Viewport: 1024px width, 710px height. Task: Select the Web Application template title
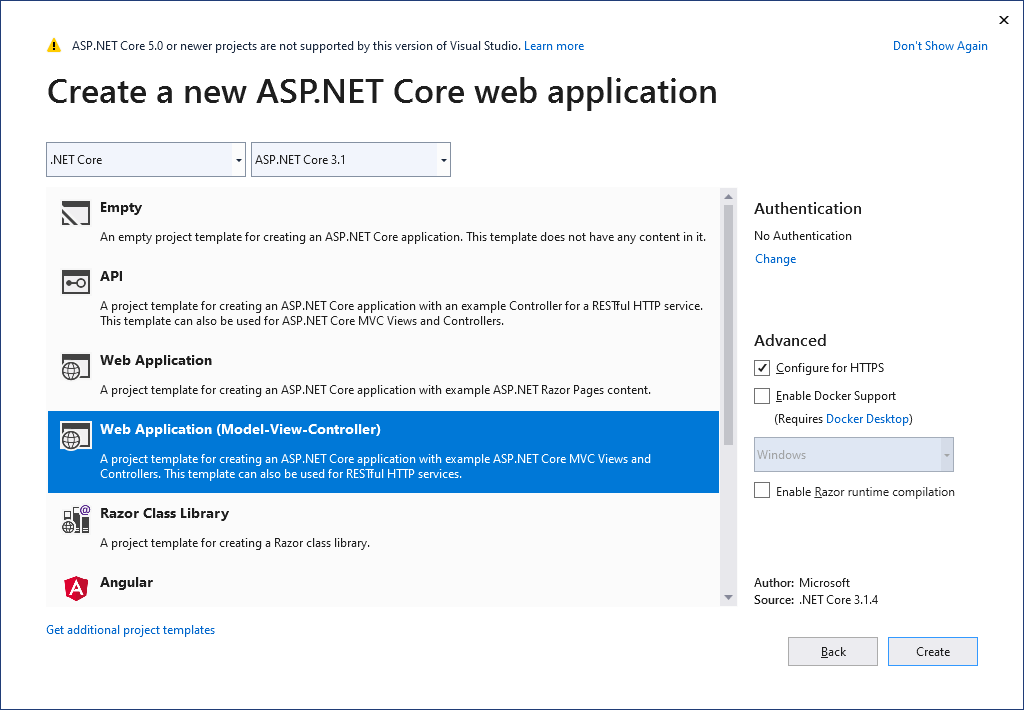pyautogui.click(x=156, y=361)
